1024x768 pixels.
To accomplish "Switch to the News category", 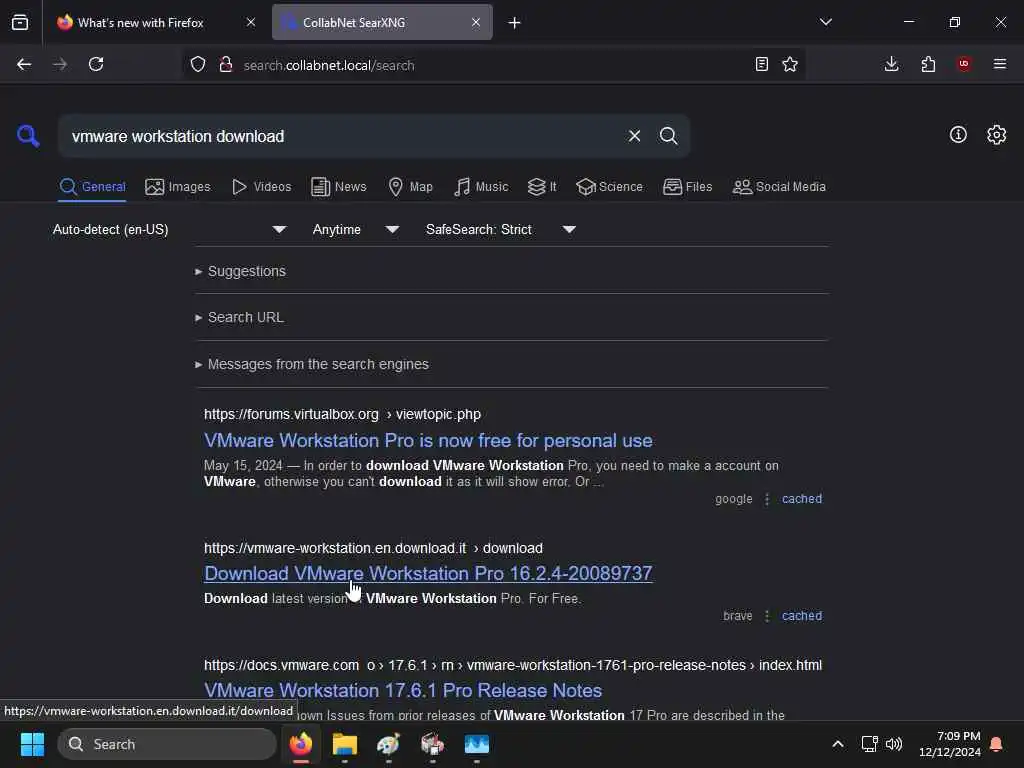I will [x=339, y=187].
